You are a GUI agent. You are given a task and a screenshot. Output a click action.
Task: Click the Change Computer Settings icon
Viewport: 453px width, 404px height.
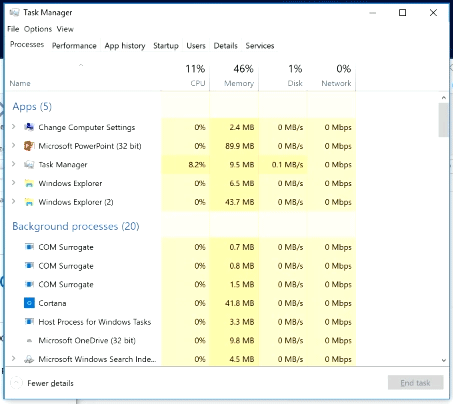(29, 127)
